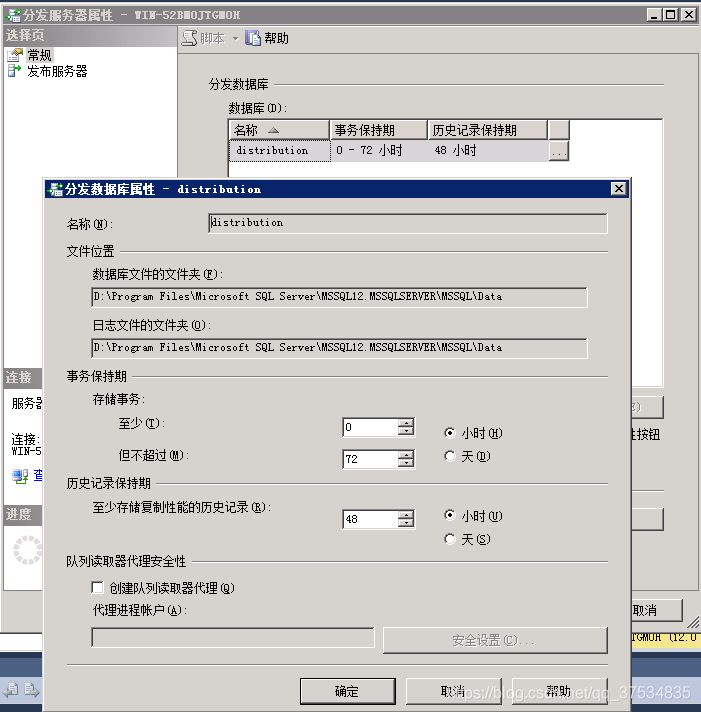
Task: Maximize the distributor properties window
Action: (x=671, y=15)
